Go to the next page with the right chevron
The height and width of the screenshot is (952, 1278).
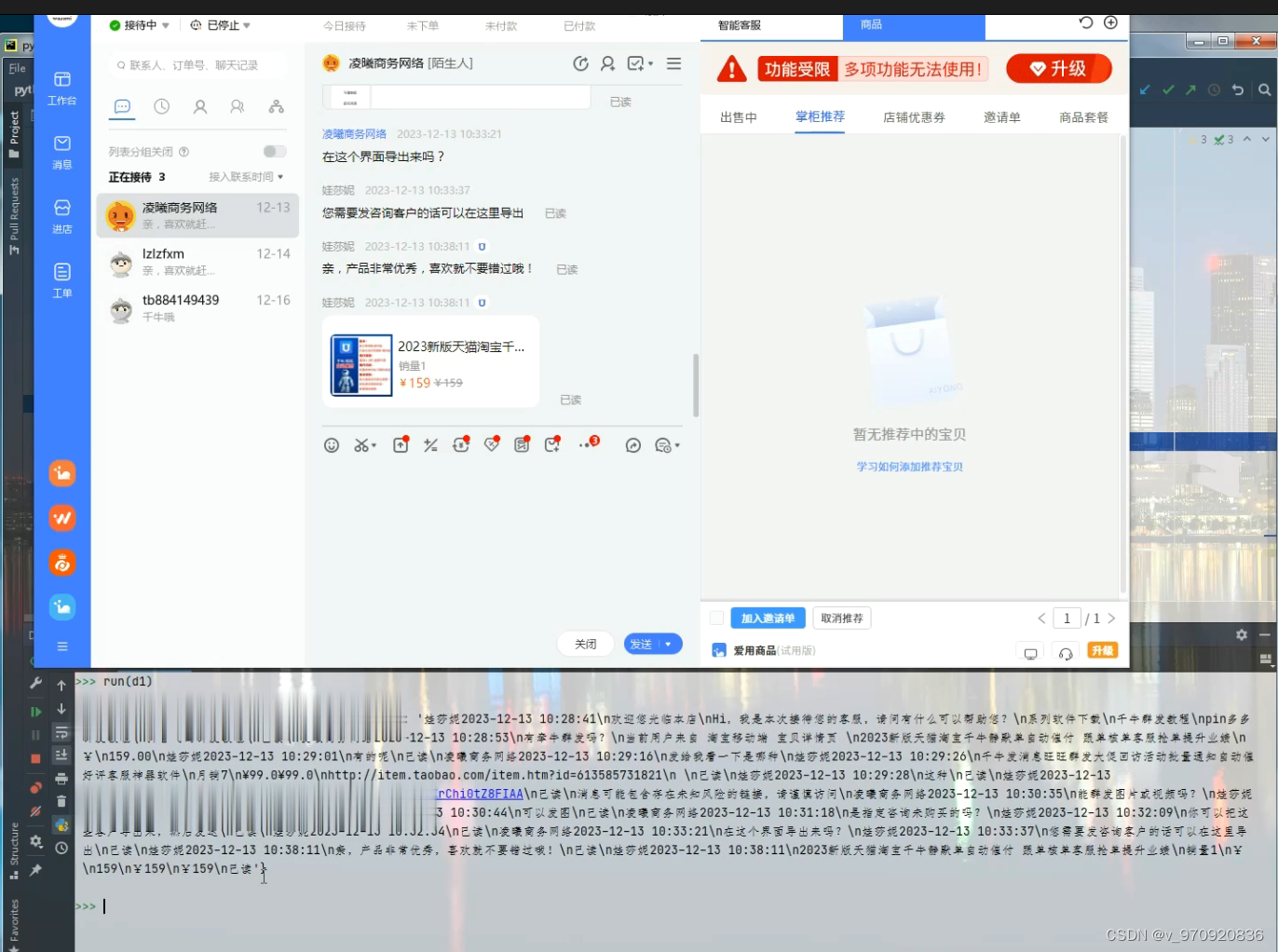point(1111,619)
